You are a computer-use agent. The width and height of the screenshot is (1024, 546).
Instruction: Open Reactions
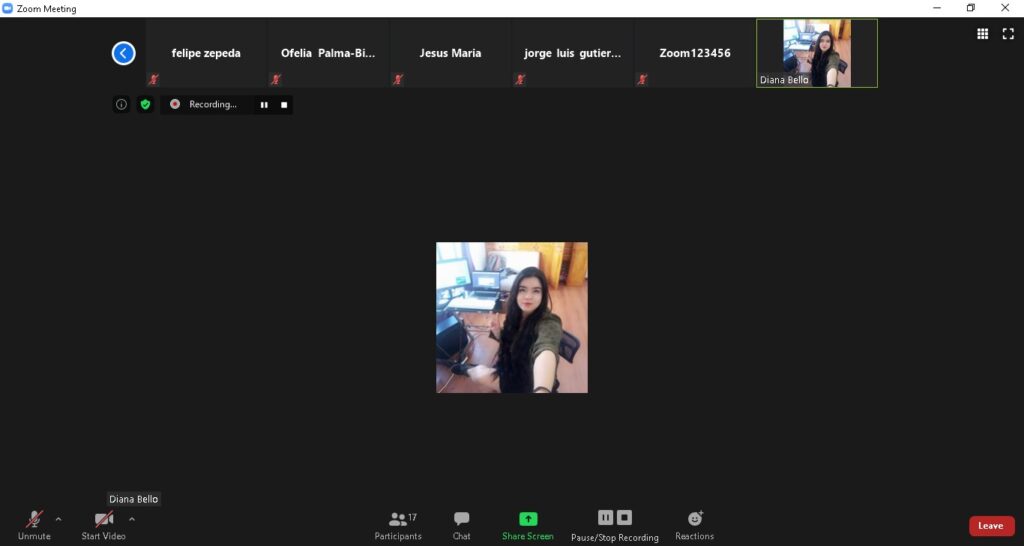[694, 526]
